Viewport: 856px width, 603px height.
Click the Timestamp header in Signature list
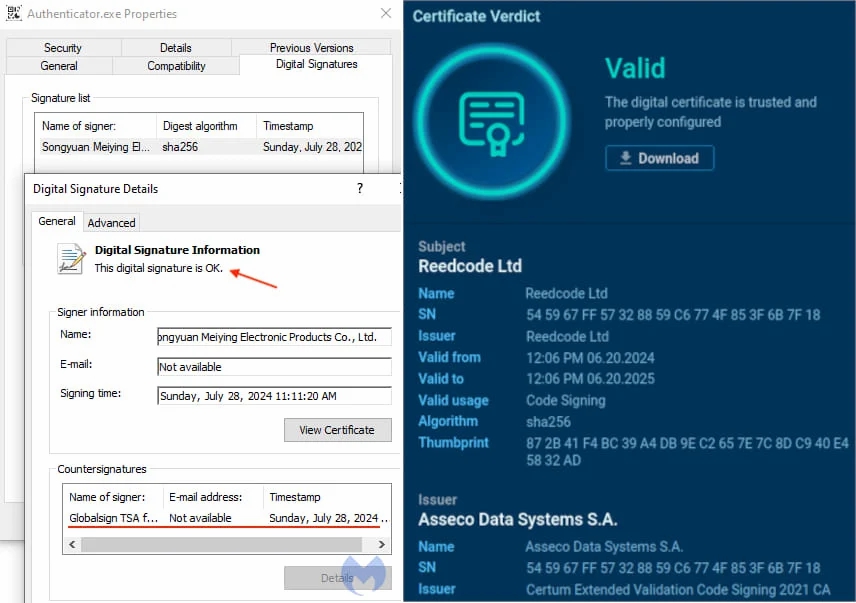click(310, 126)
